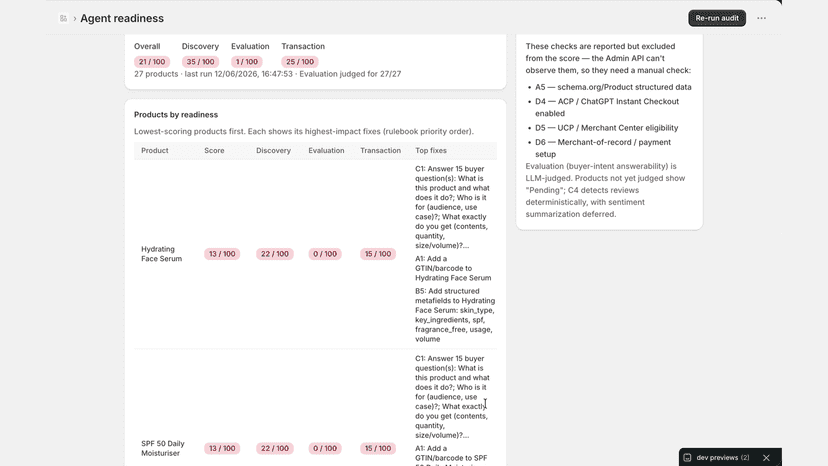Close the dev previews bar
Viewport: 828px width, 466px height.
pyautogui.click(x=766, y=458)
